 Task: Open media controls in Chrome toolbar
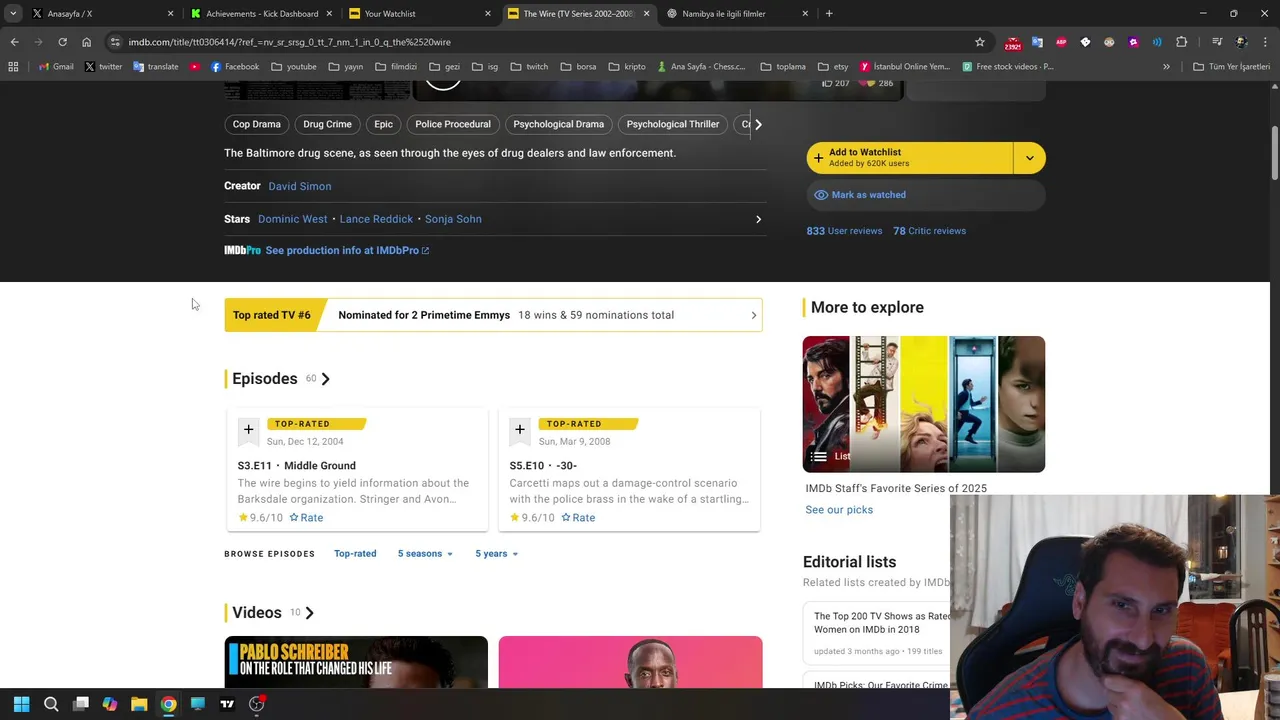tap(1217, 42)
